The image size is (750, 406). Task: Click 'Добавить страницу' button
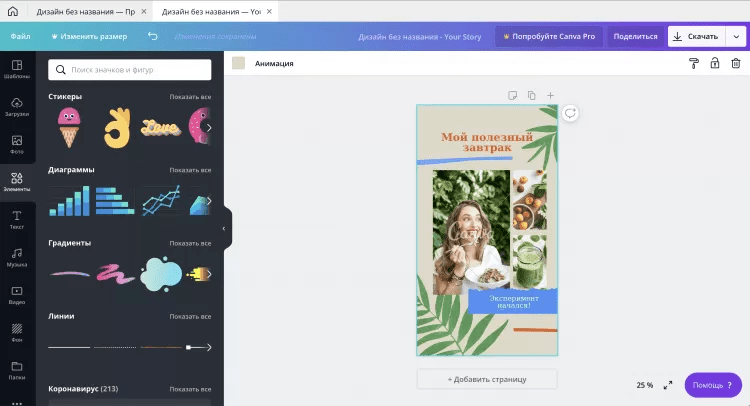pyautogui.click(x=487, y=379)
